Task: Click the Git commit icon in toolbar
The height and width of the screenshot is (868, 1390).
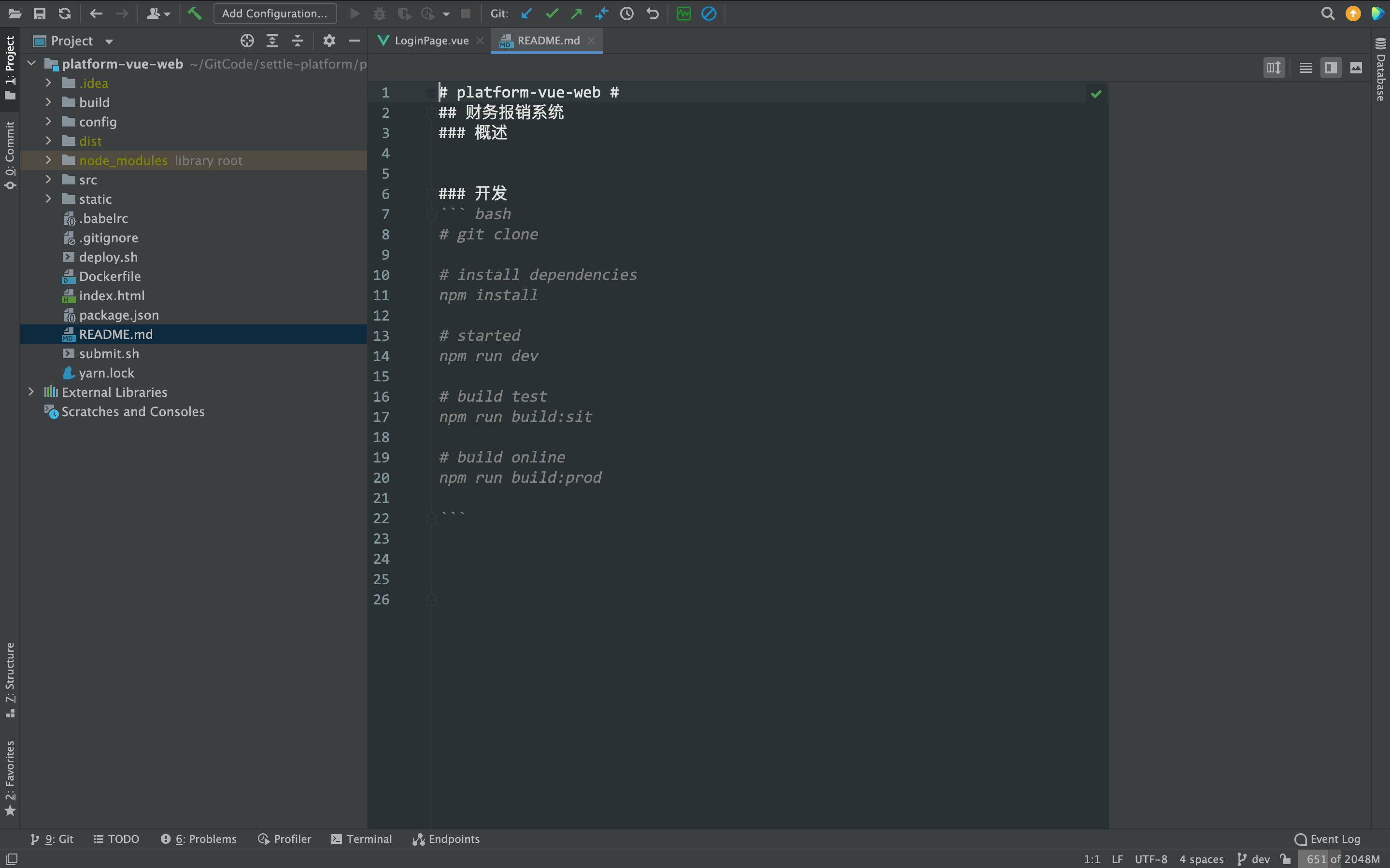Action: click(x=552, y=13)
